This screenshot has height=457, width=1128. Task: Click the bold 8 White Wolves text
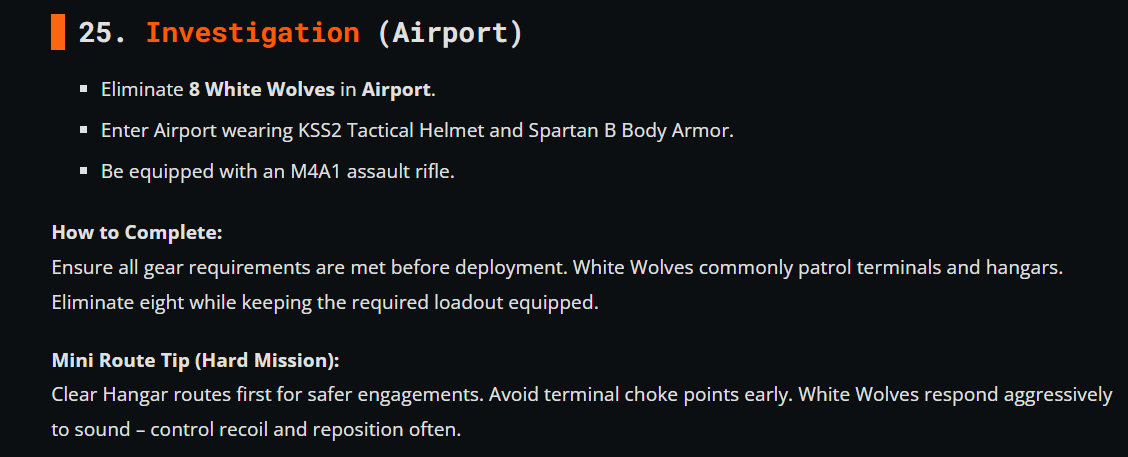coord(261,90)
